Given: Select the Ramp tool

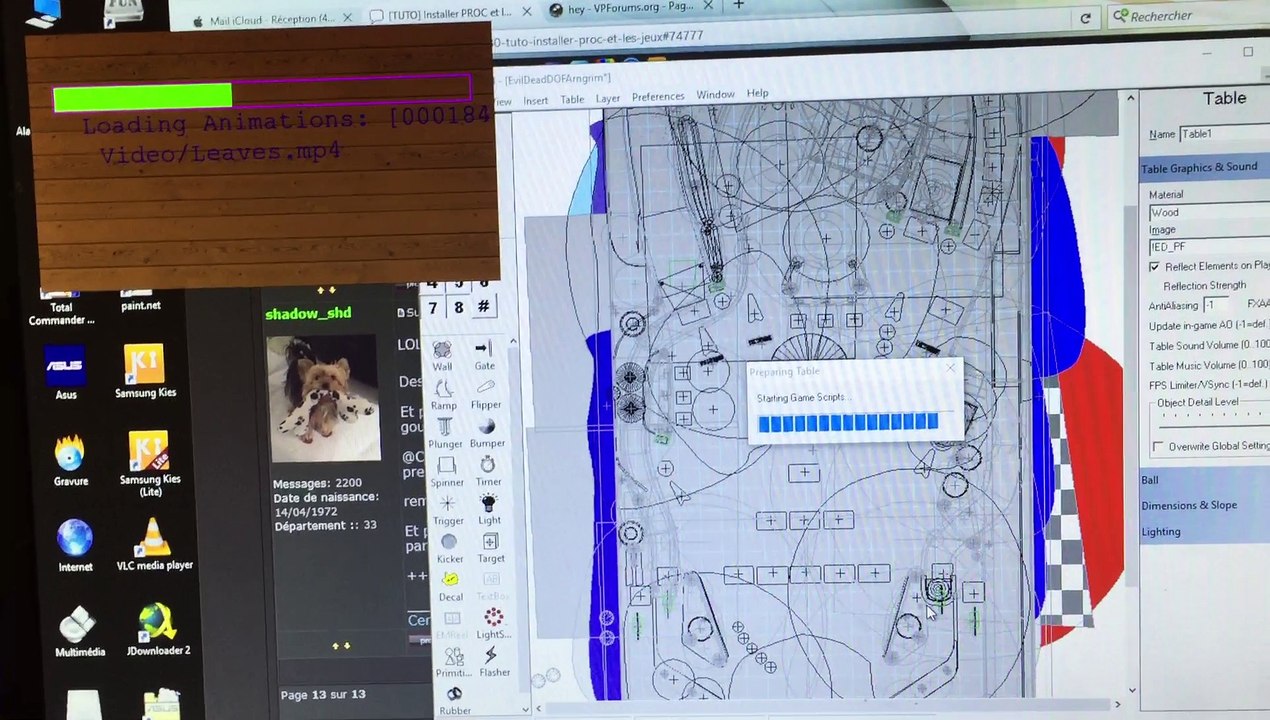Looking at the screenshot, I should point(444,394).
